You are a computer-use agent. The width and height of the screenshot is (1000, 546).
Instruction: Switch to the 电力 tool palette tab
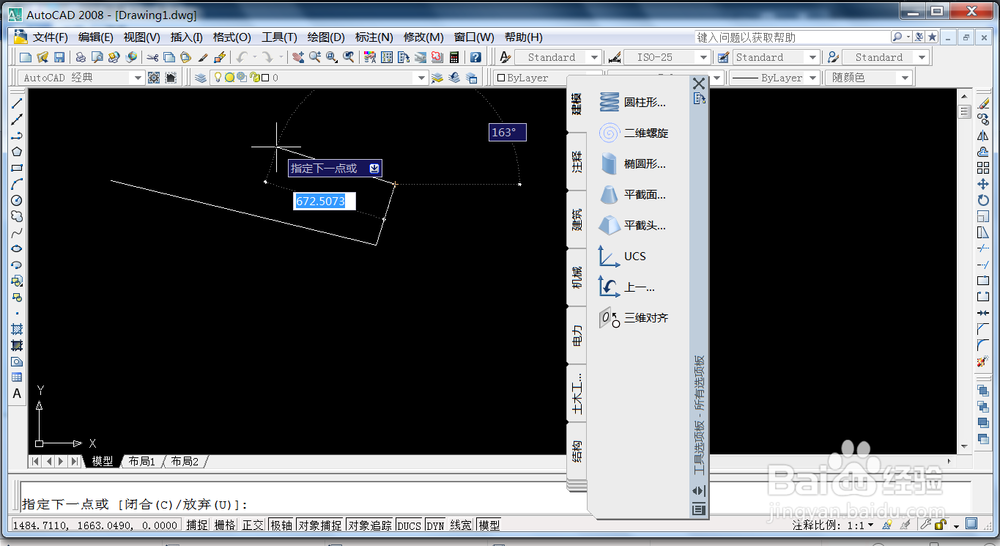(577, 336)
